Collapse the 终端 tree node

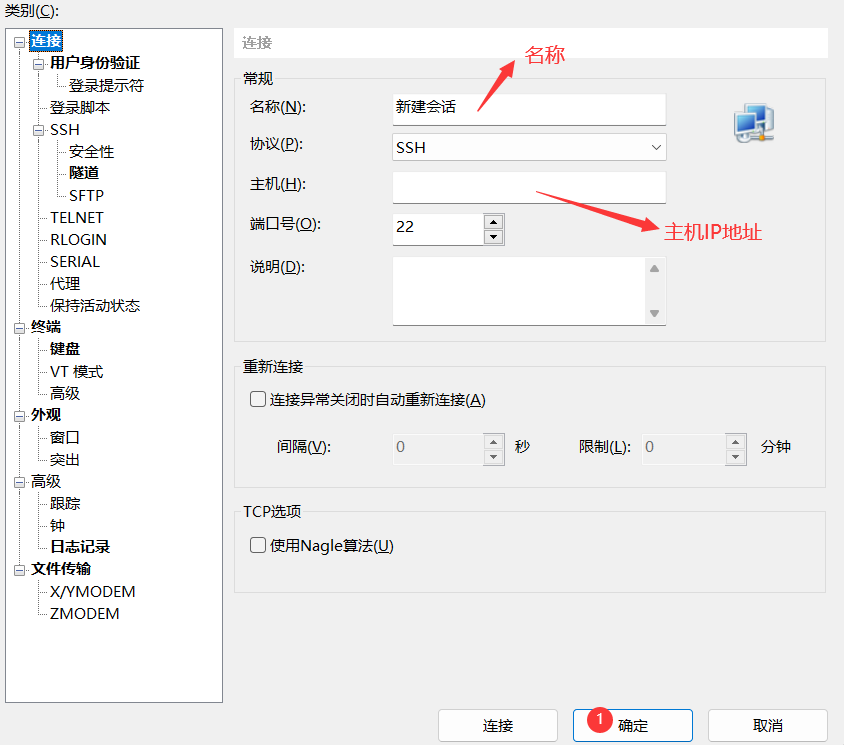point(19,328)
